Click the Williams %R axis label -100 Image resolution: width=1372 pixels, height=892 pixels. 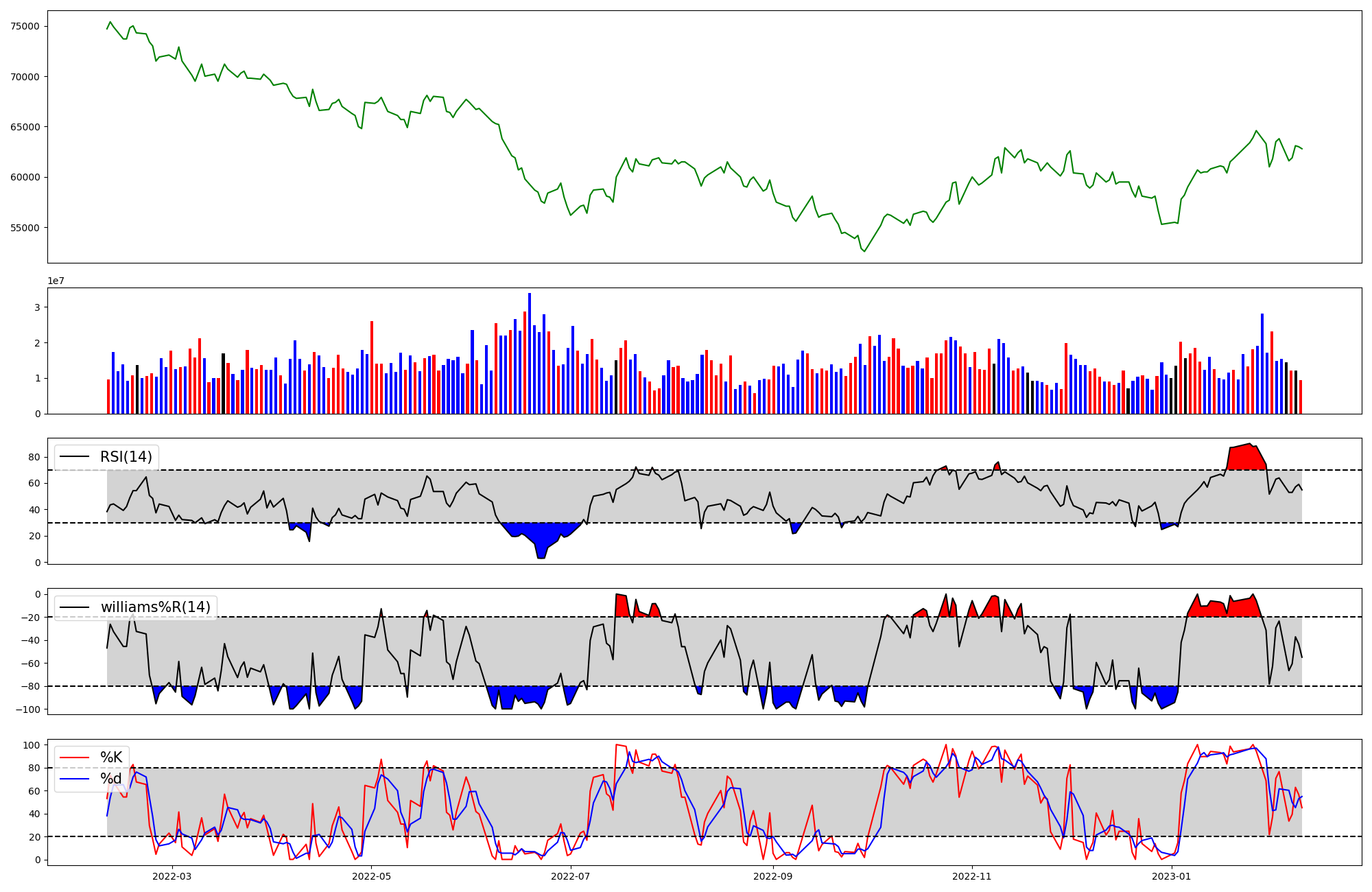(x=27, y=709)
